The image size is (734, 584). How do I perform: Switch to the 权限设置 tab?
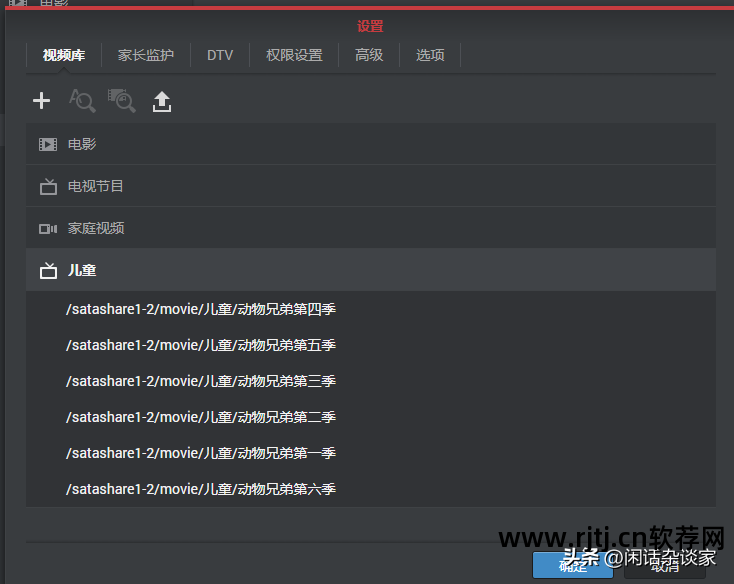point(294,55)
